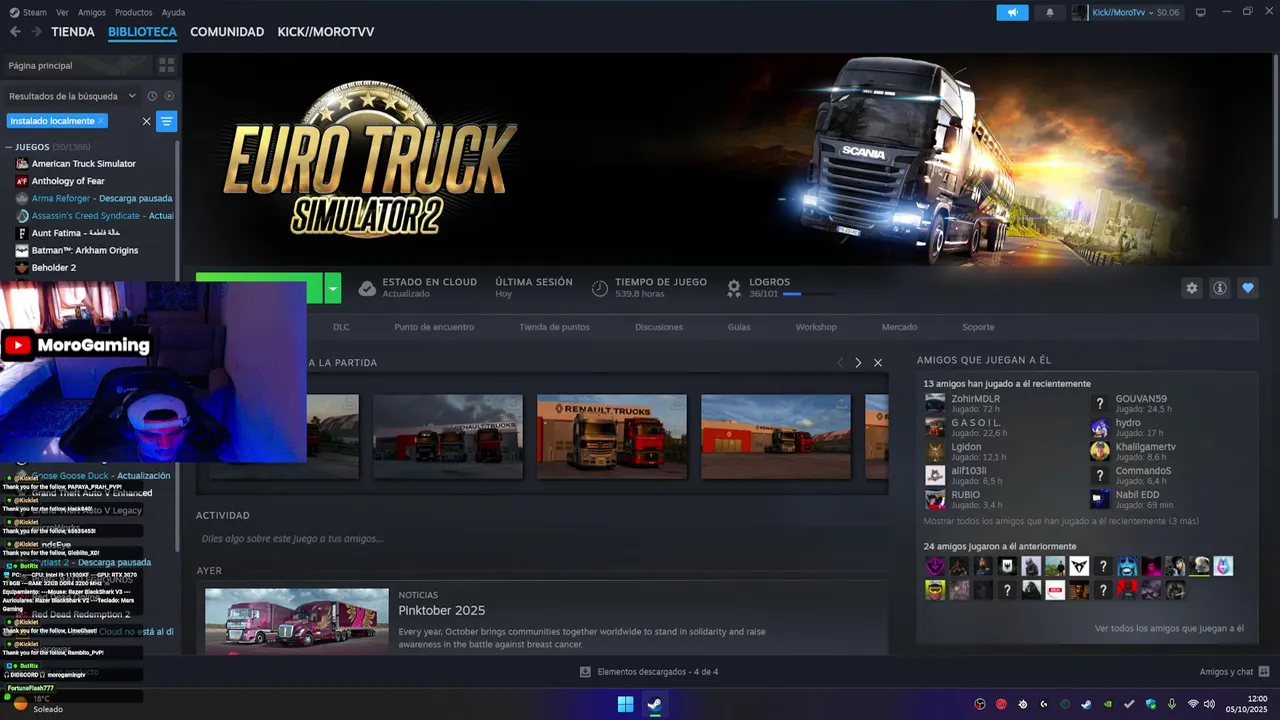Open volume speaker tray icon
The image size is (1280, 720).
pos(1209,704)
